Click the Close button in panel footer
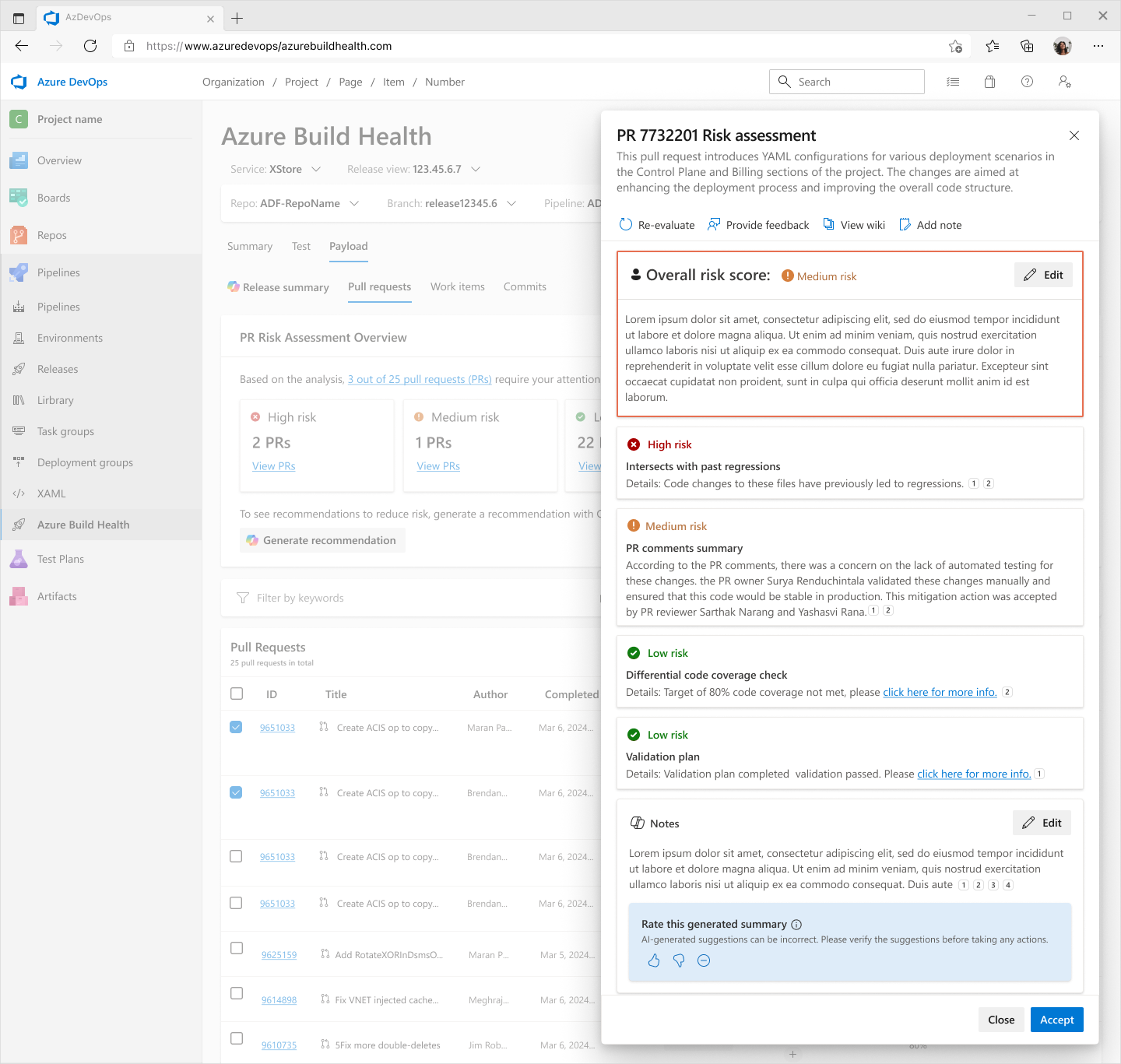The height and width of the screenshot is (1064, 1121). pyautogui.click(x=1001, y=1020)
